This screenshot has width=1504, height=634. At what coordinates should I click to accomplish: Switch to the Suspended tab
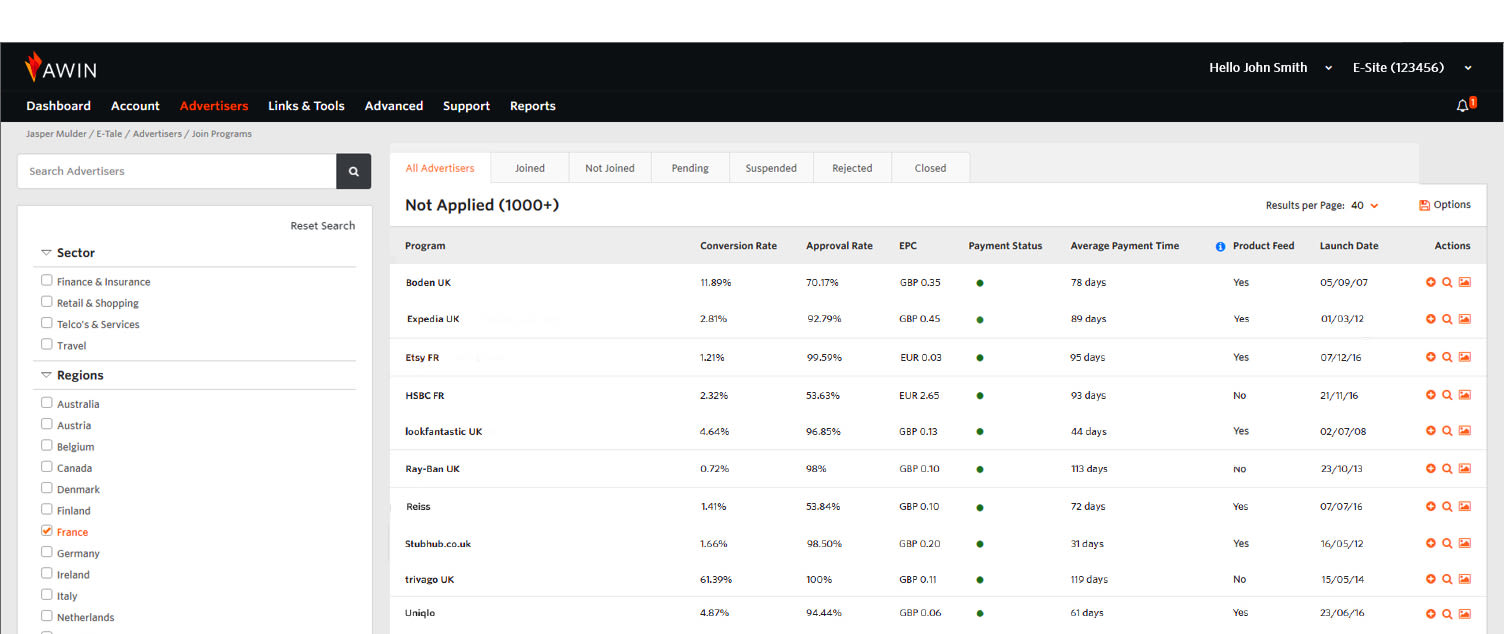click(771, 168)
